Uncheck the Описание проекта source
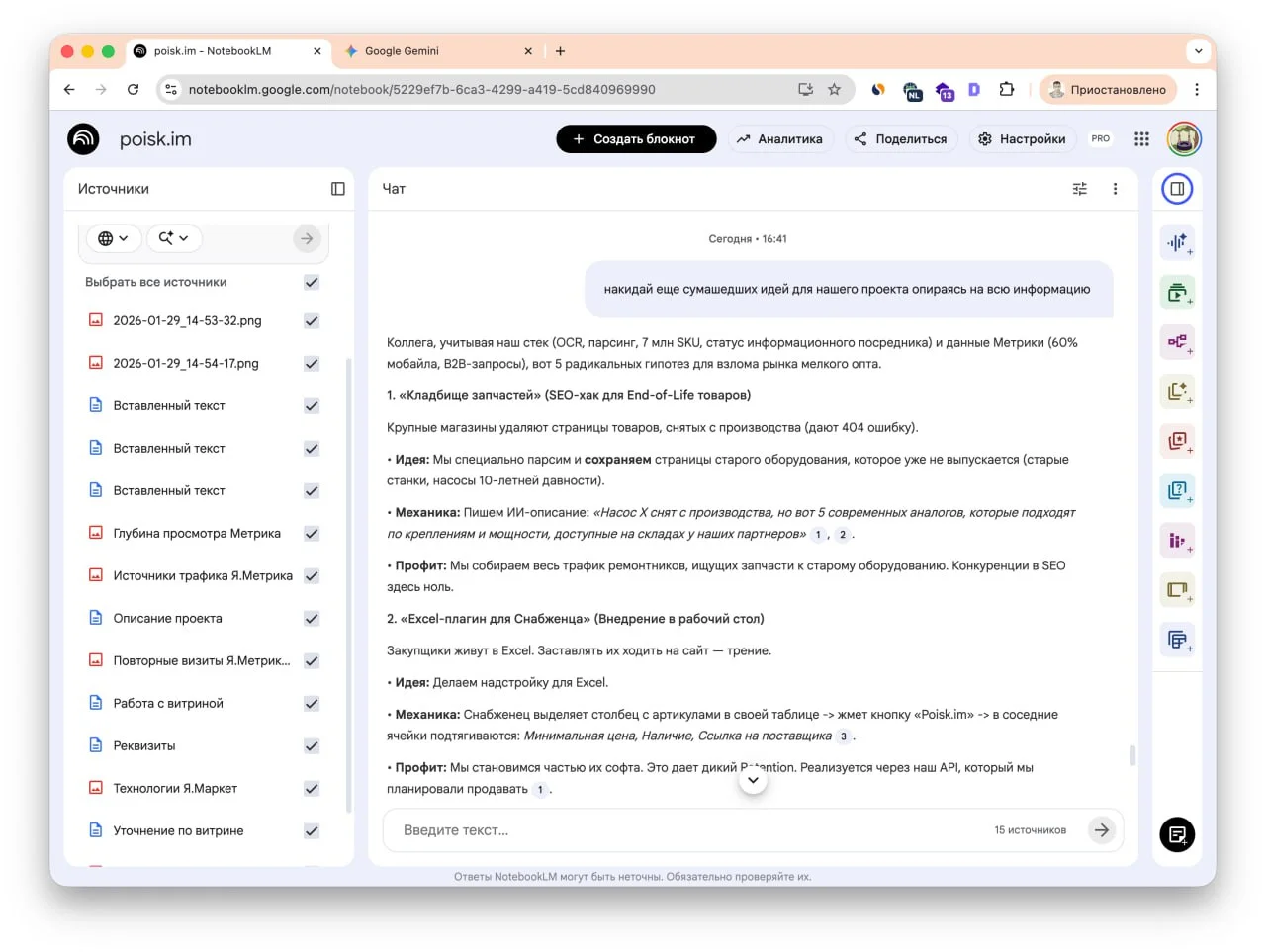Screen dimensions: 1266x952 click(312, 619)
